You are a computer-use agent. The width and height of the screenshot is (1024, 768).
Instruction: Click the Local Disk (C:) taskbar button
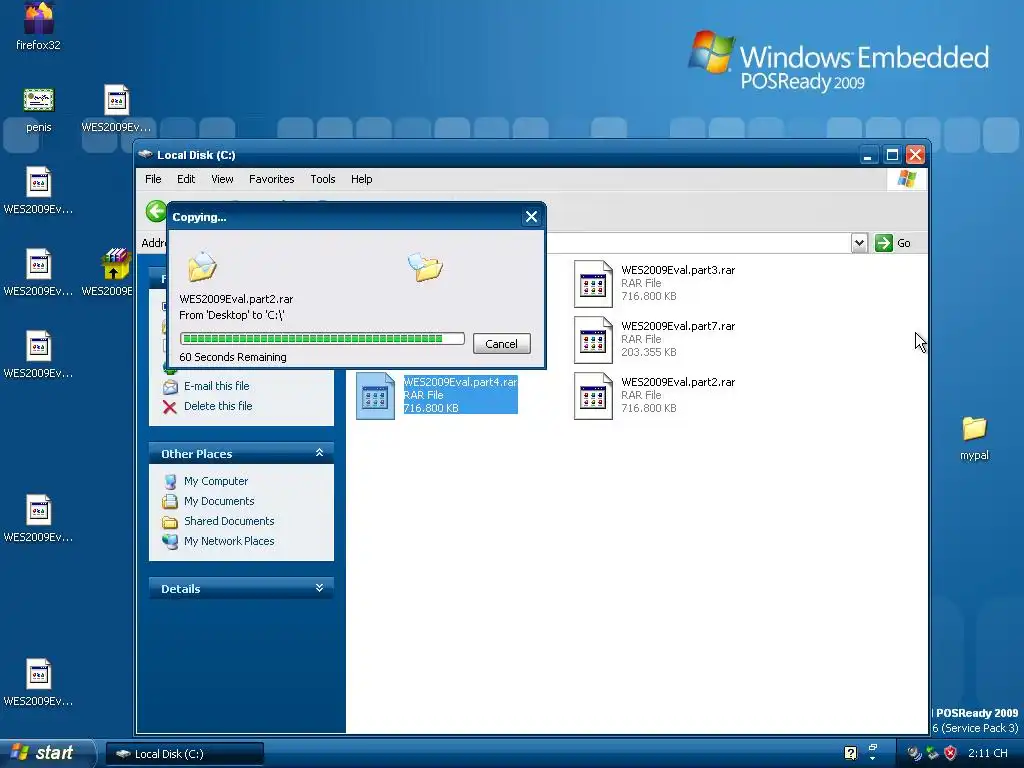point(185,754)
